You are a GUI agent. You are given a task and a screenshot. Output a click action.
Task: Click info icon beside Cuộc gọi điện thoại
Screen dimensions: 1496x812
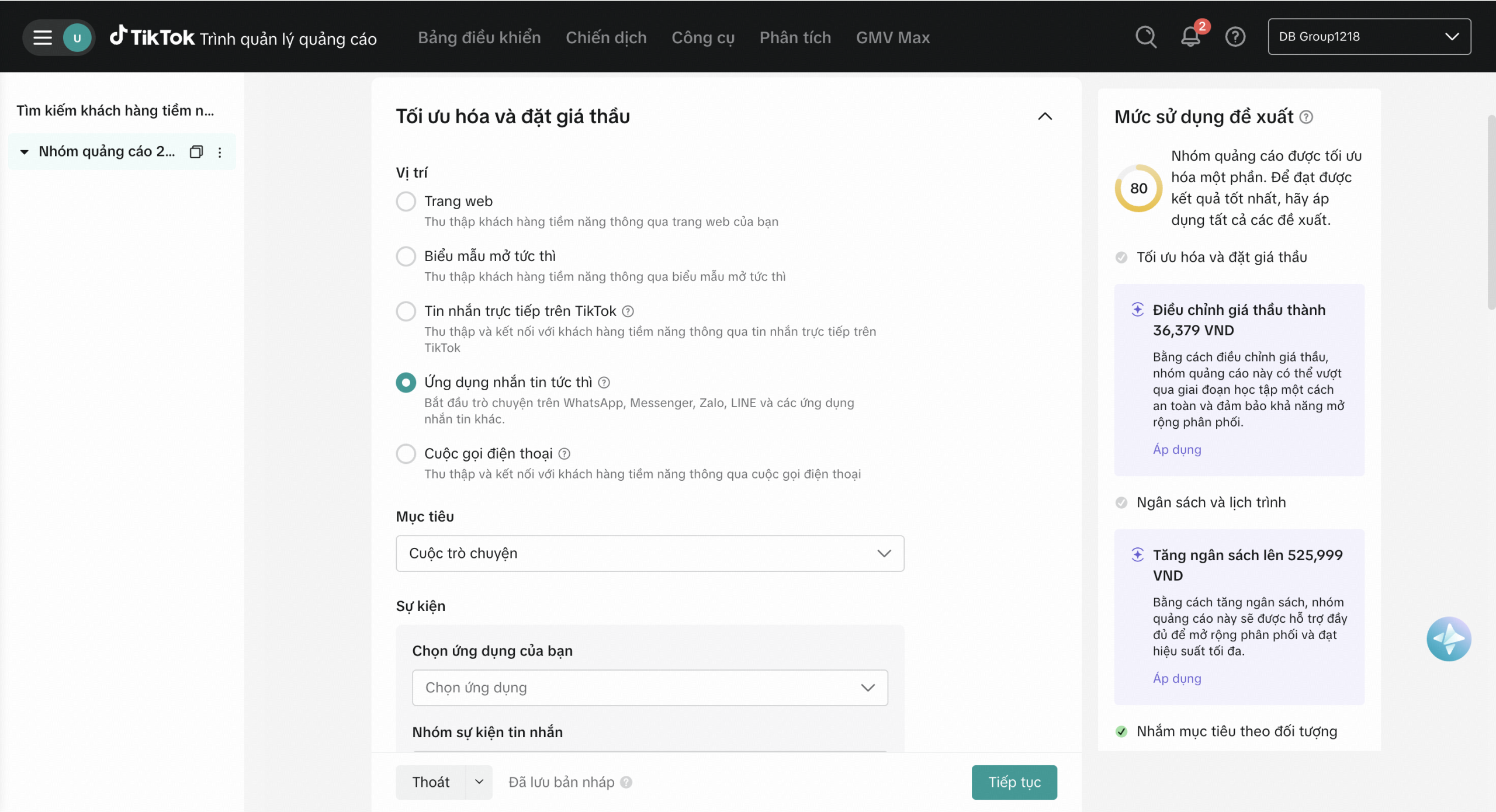pos(564,454)
